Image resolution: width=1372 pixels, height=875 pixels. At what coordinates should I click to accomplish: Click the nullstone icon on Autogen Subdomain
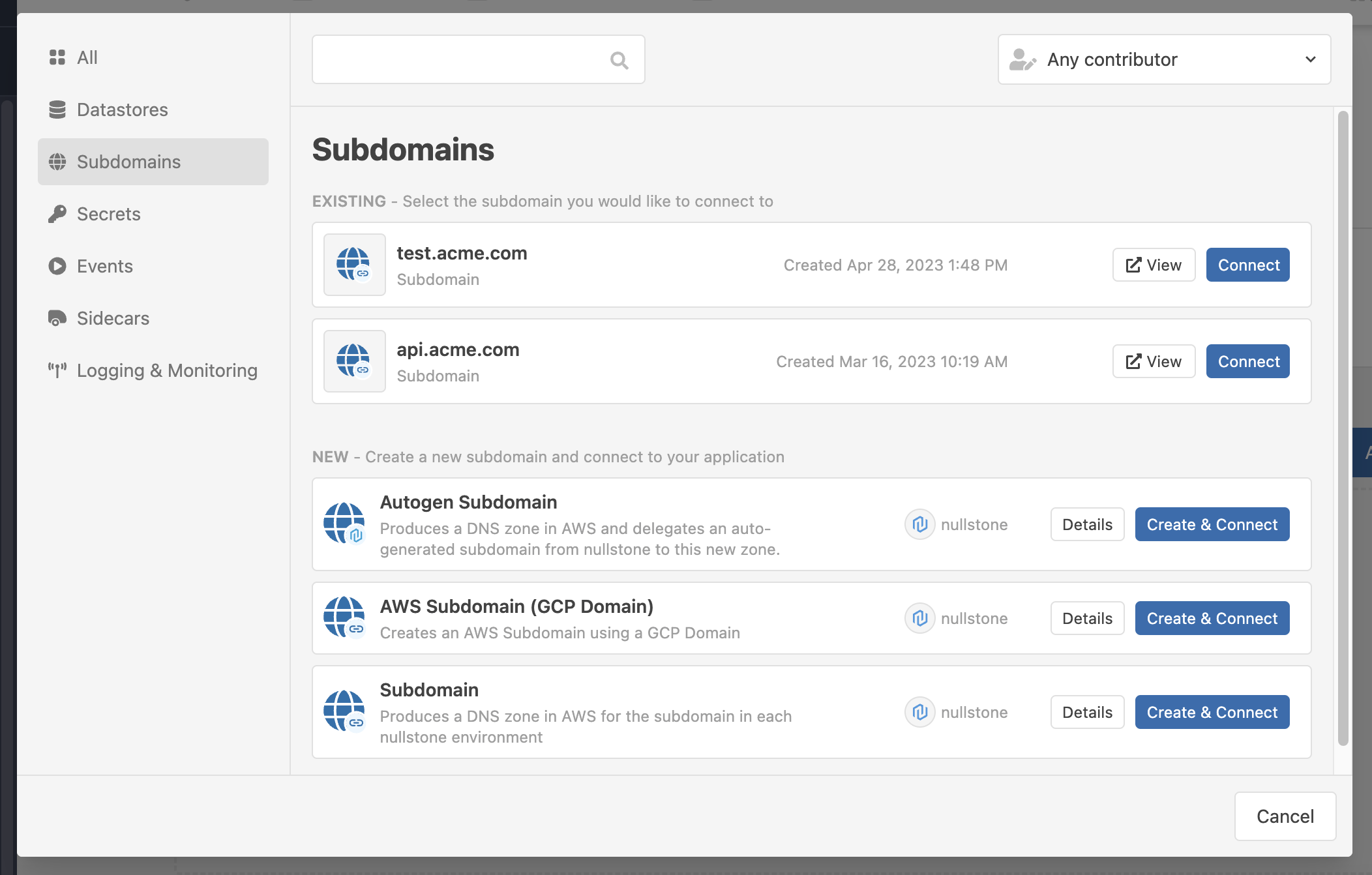tap(919, 524)
